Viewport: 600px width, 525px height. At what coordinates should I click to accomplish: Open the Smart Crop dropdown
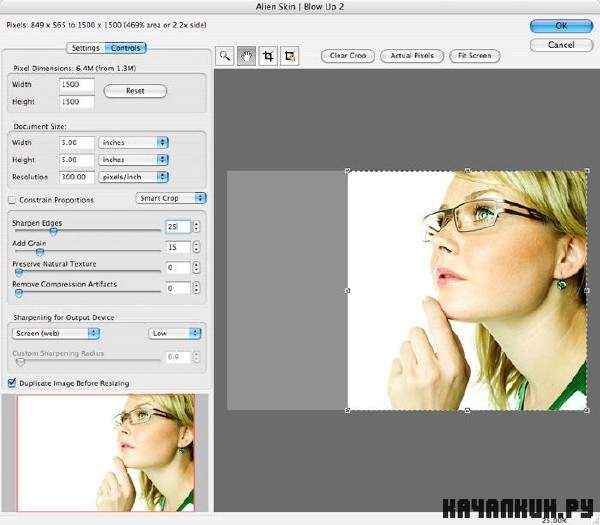(x=171, y=198)
